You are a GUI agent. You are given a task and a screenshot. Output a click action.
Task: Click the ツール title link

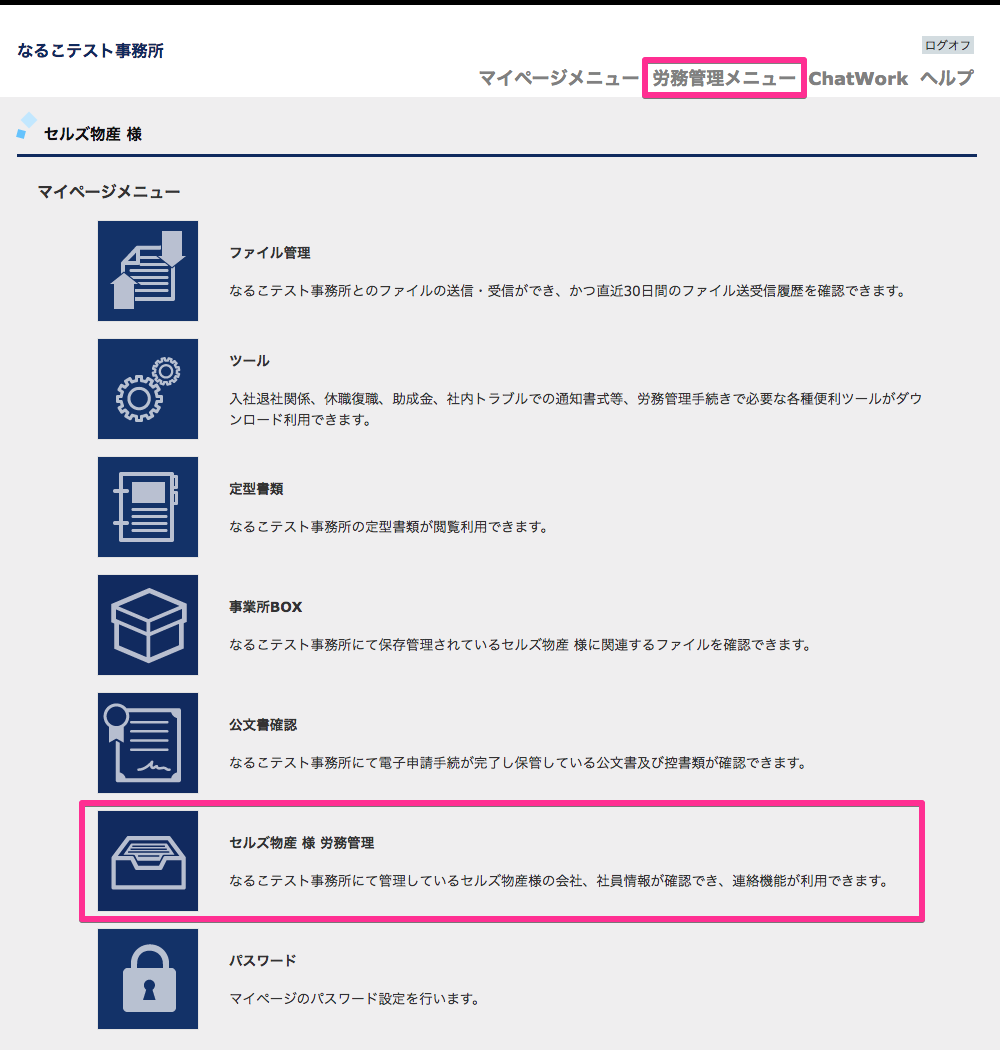click(x=249, y=361)
